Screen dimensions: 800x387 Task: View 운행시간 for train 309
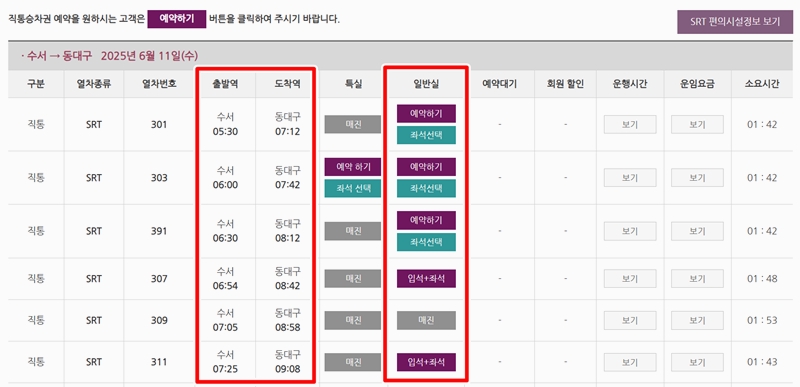(630, 320)
